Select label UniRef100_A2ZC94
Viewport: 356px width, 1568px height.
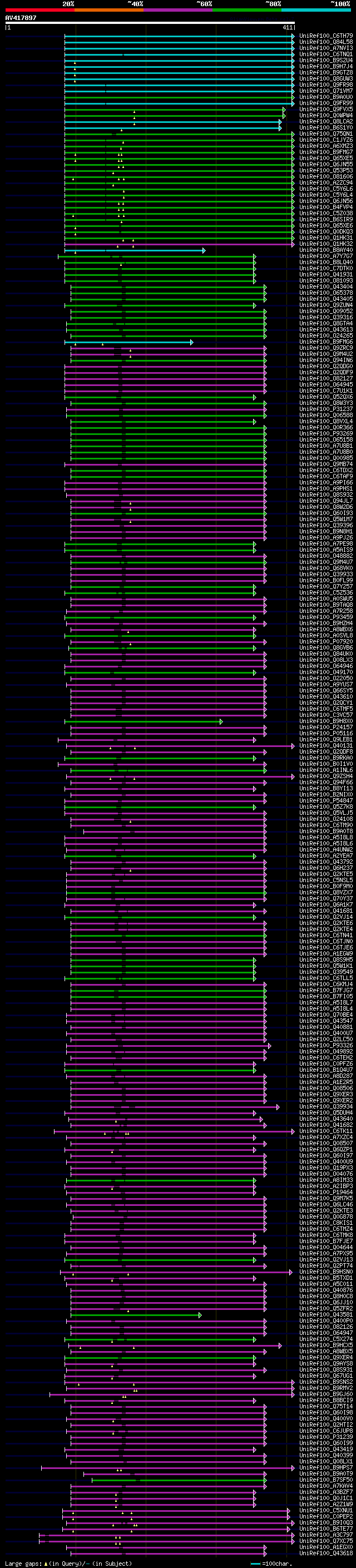325,182
